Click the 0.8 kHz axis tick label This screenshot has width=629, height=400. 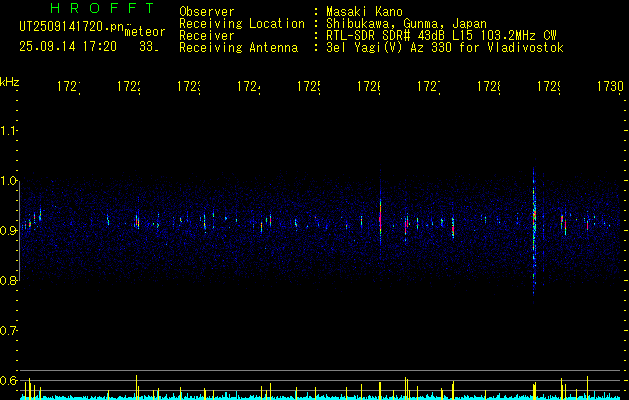[x=8, y=280]
